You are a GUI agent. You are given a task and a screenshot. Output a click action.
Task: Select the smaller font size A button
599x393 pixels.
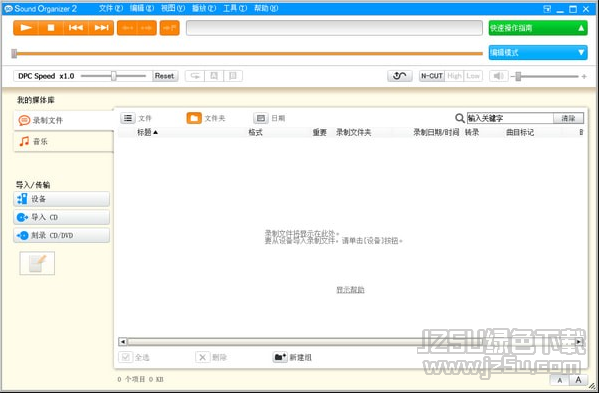click(x=560, y=380)
